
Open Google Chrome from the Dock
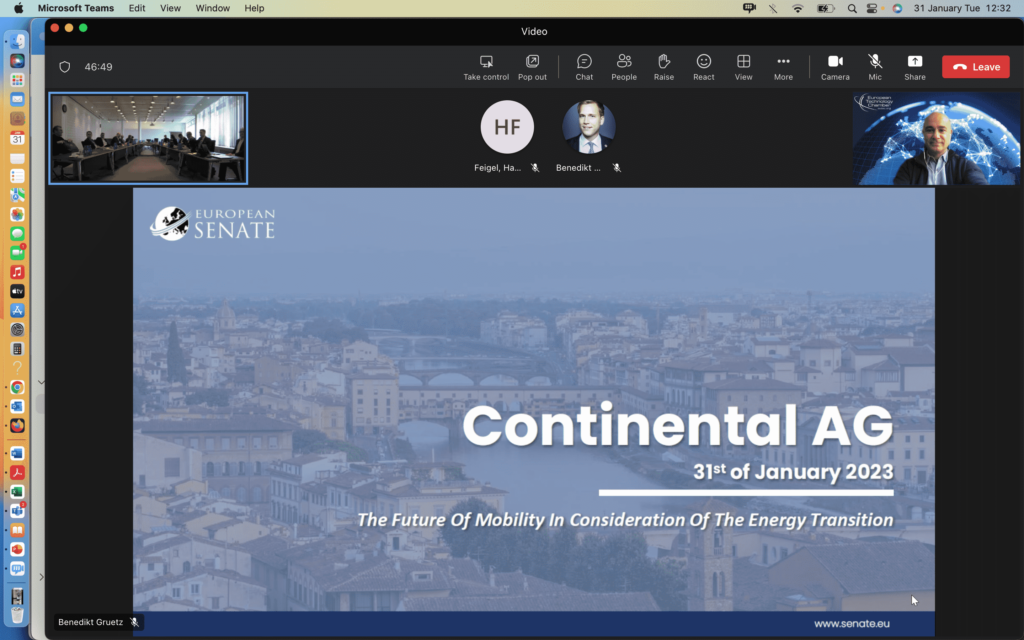pyautogui.click(x=18, y=387)
